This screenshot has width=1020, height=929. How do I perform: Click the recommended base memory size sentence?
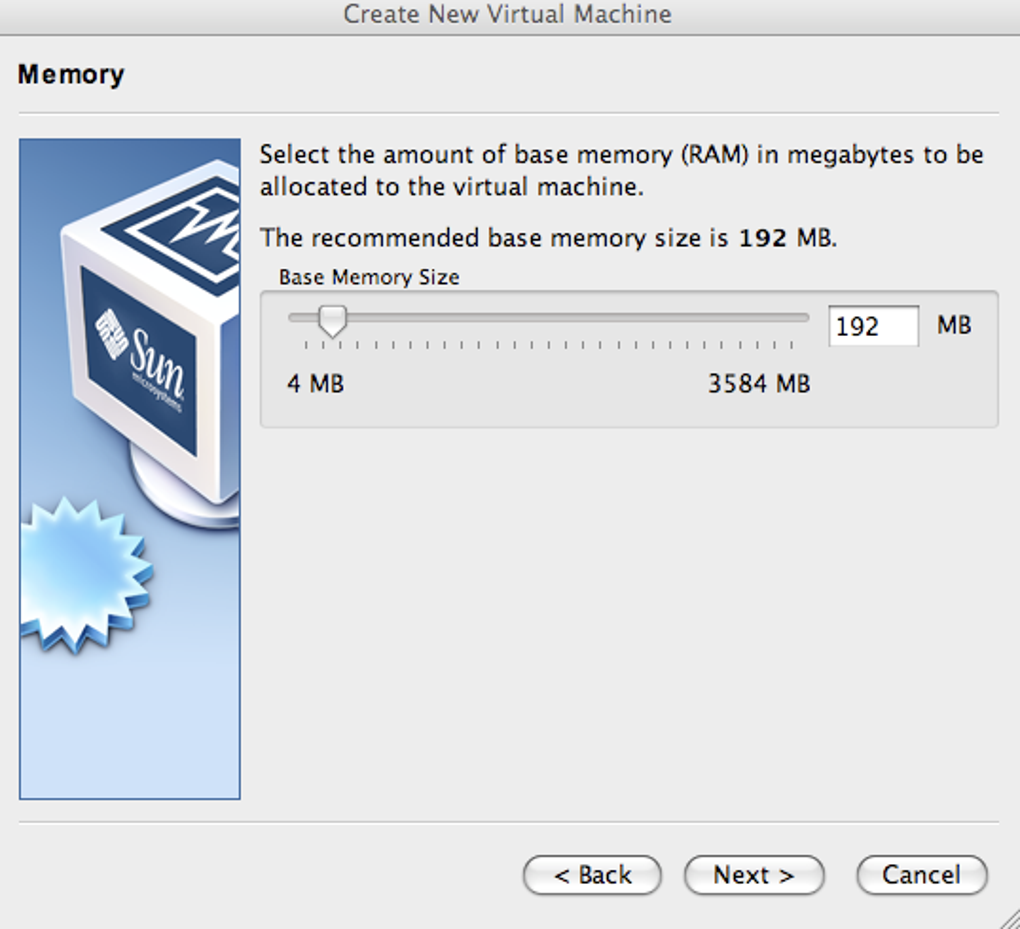coord(548,238)
